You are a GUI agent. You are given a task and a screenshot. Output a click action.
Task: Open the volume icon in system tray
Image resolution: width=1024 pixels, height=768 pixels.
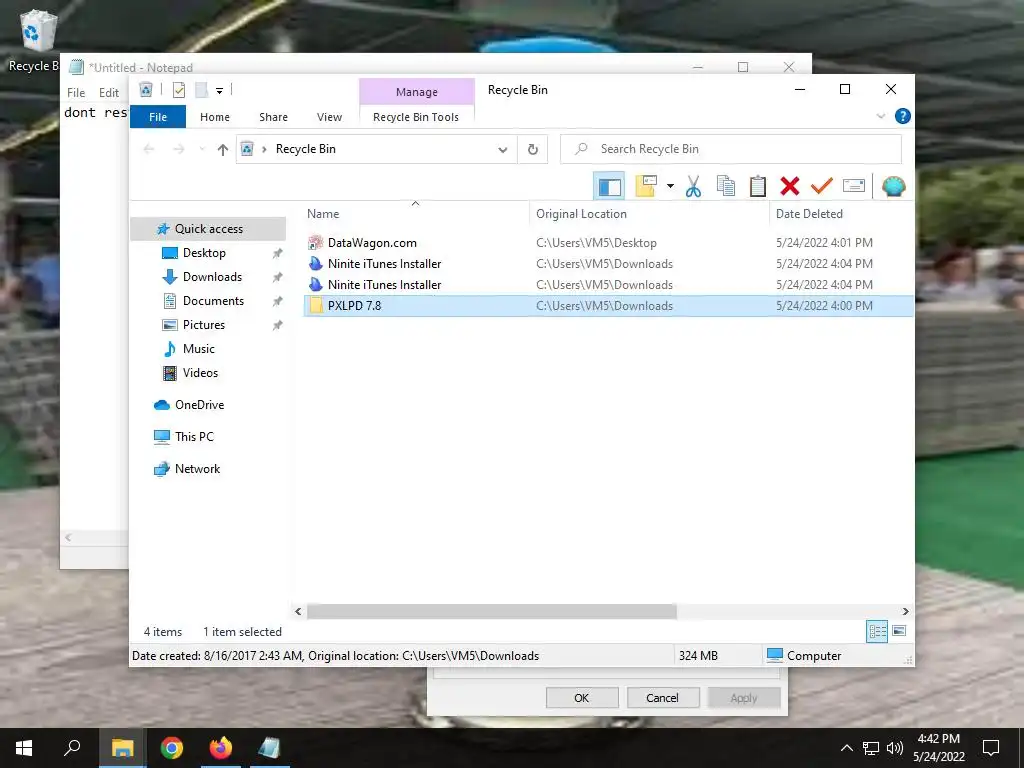[894, 748]
